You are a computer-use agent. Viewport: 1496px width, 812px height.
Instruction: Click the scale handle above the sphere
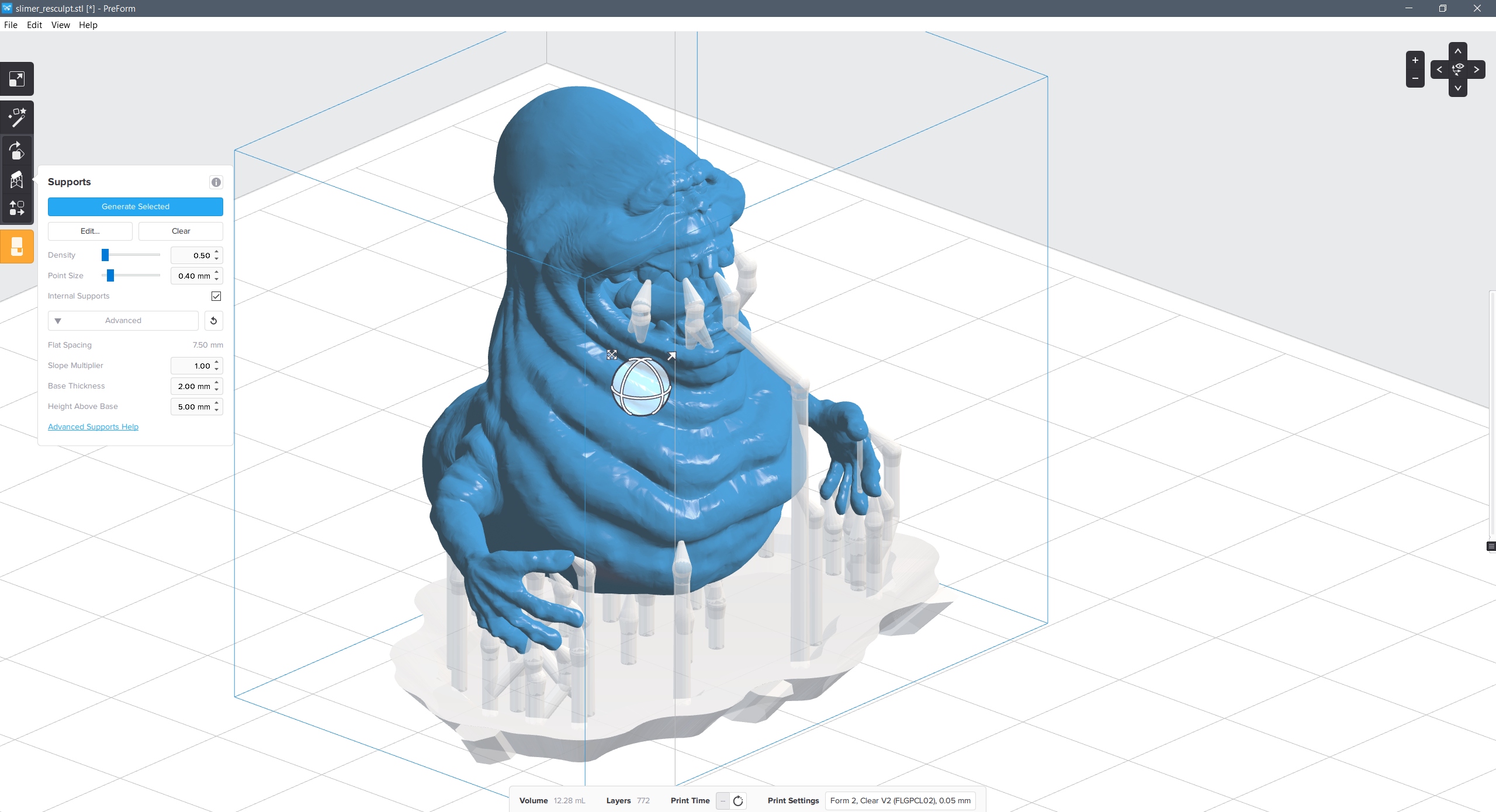point(612,355)
